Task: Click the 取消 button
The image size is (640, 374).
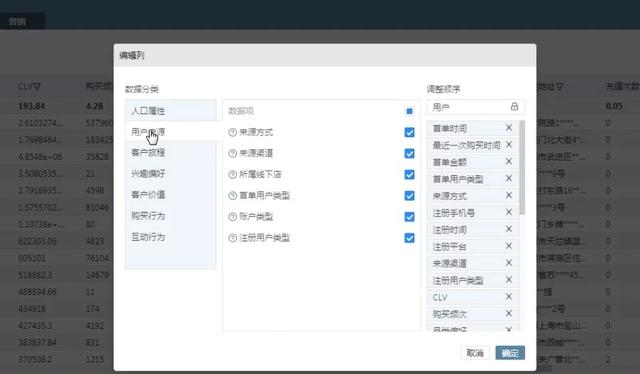Action: coord(475,353)
